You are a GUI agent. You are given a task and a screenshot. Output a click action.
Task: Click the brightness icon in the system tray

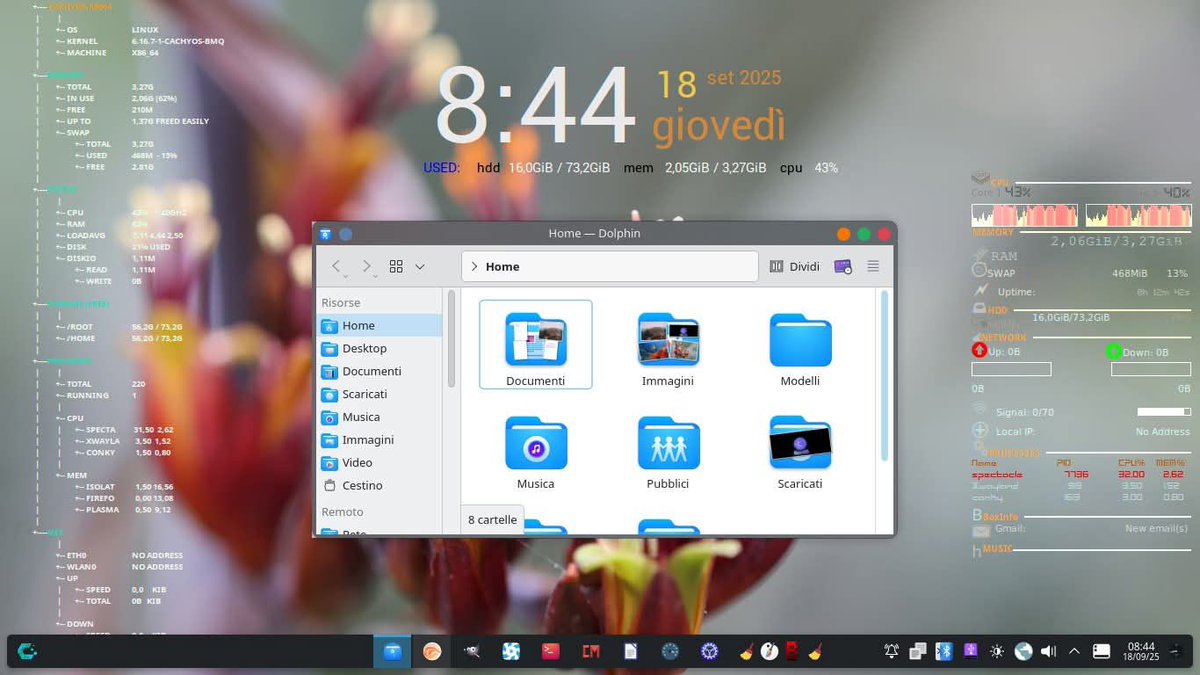[x=996, y=651]
